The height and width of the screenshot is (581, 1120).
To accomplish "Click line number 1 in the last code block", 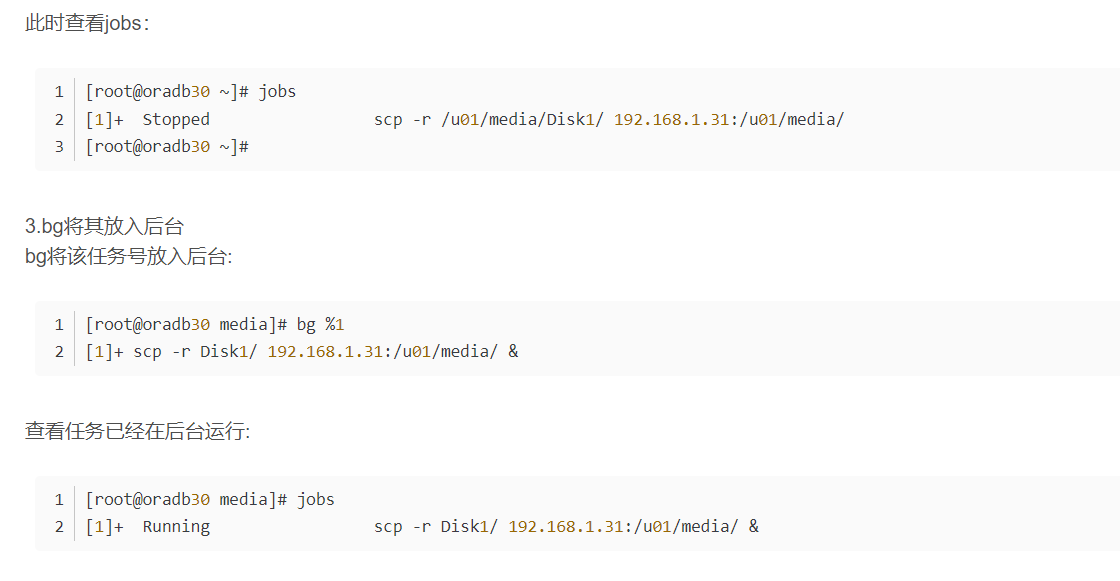I will [59, 500].
